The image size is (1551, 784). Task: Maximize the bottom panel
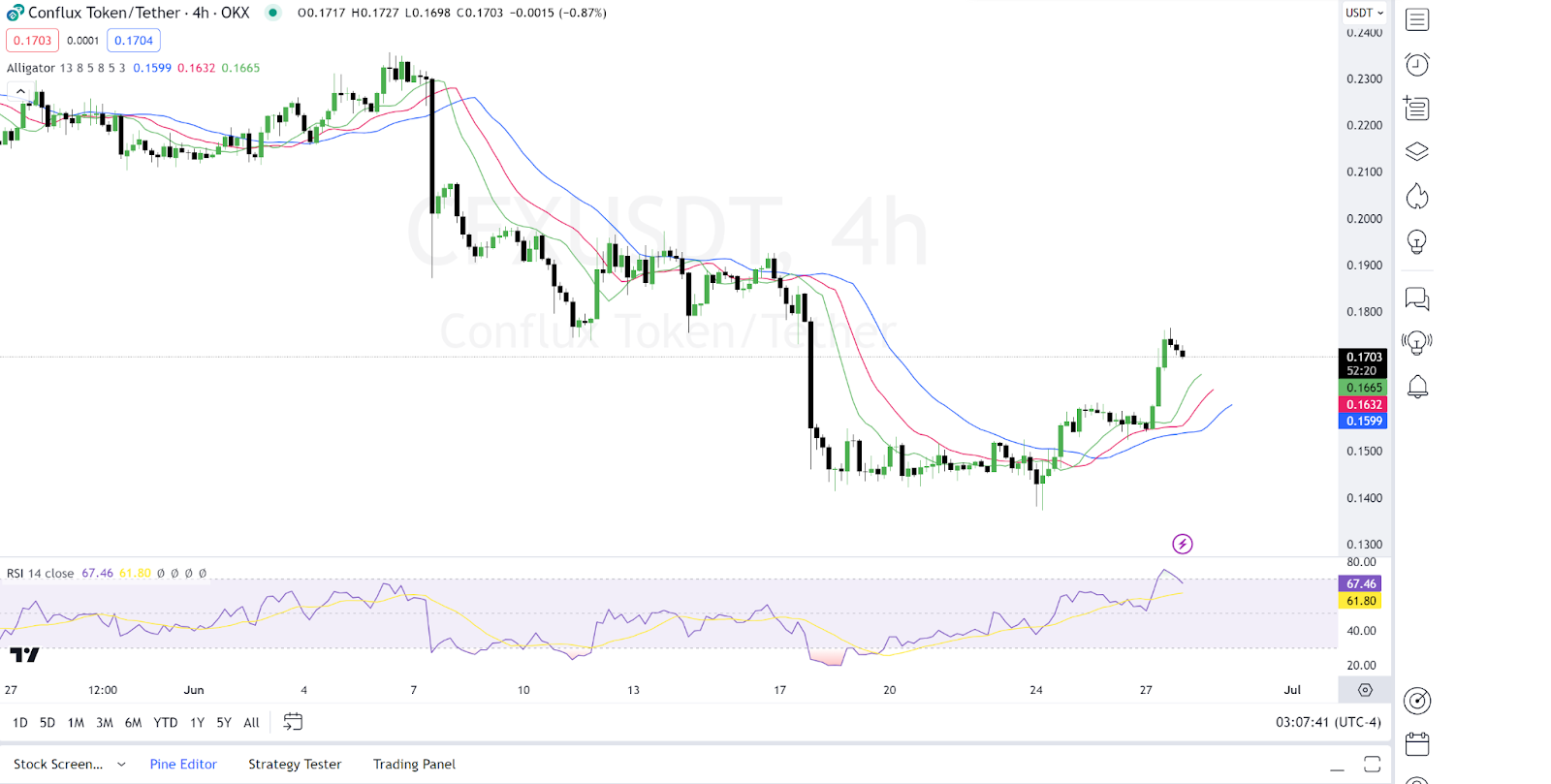[1373, 765]
